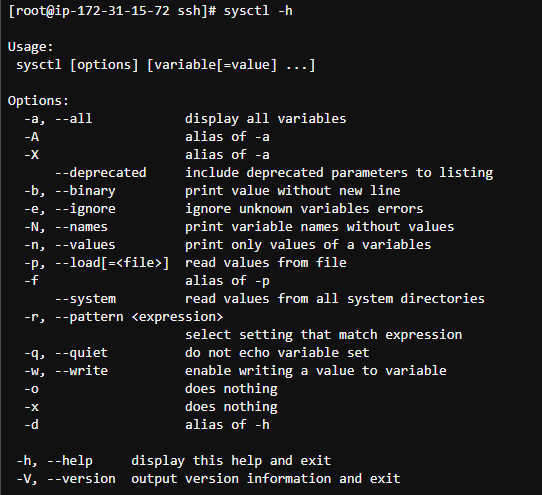Screen dimensions: 542x495
Task: Click the '-q, --quiet' option
Action: 66,353
